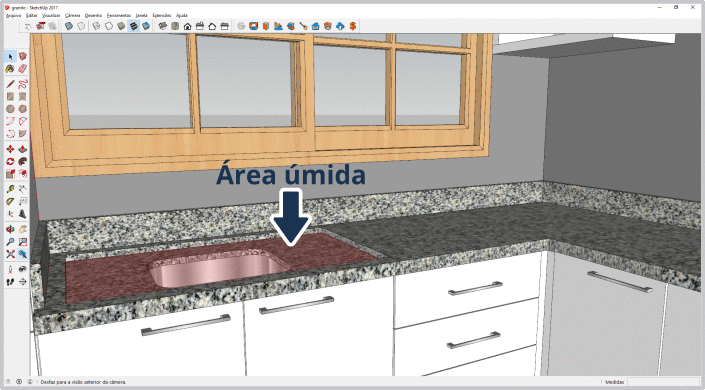Activate the Orbit tool
This screenshot has width=705, height=390.
pyautogui.click(x=10, y=229)
